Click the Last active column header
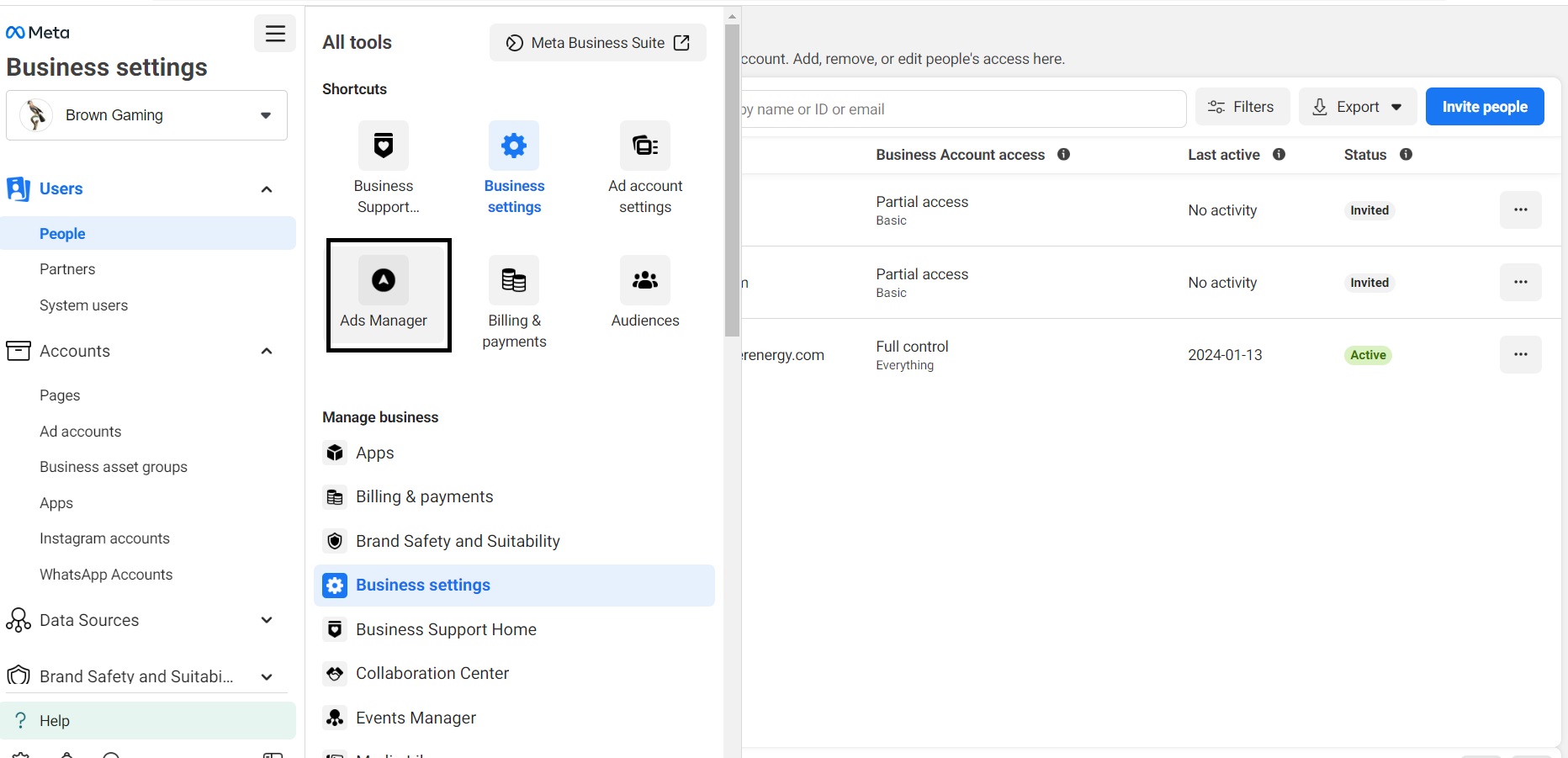Screen dimensions: 1568x758 1224,155
